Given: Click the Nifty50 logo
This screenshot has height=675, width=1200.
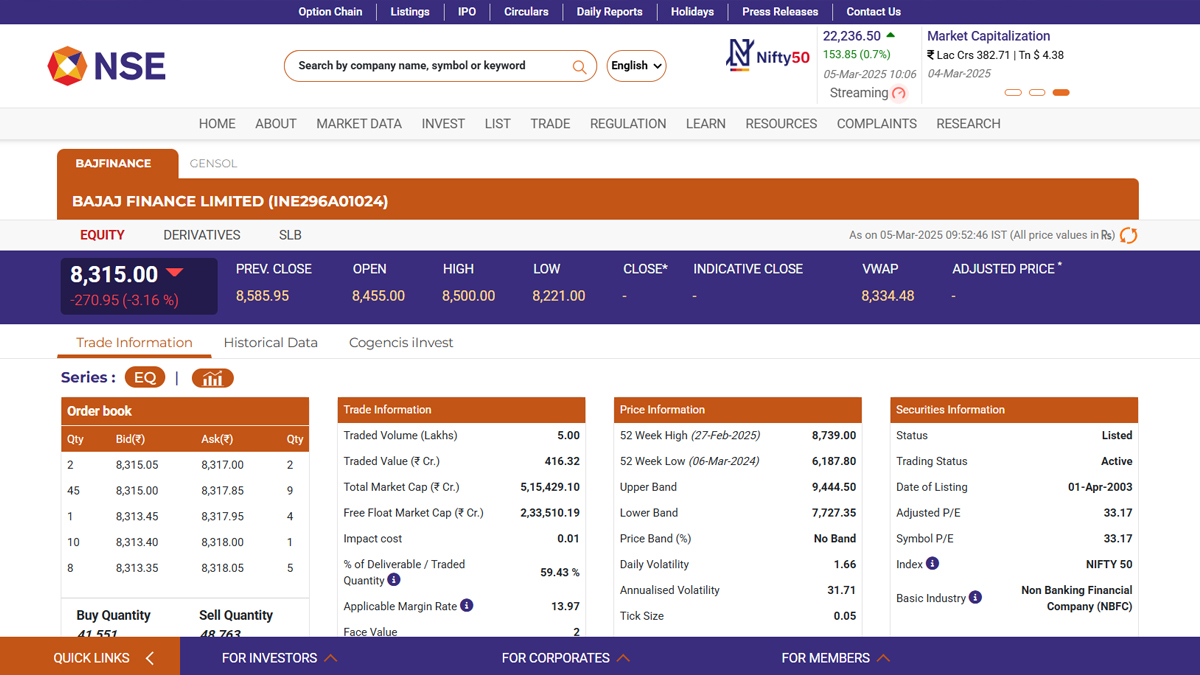Looking at the screenshot, I should (x=768, y=55).
